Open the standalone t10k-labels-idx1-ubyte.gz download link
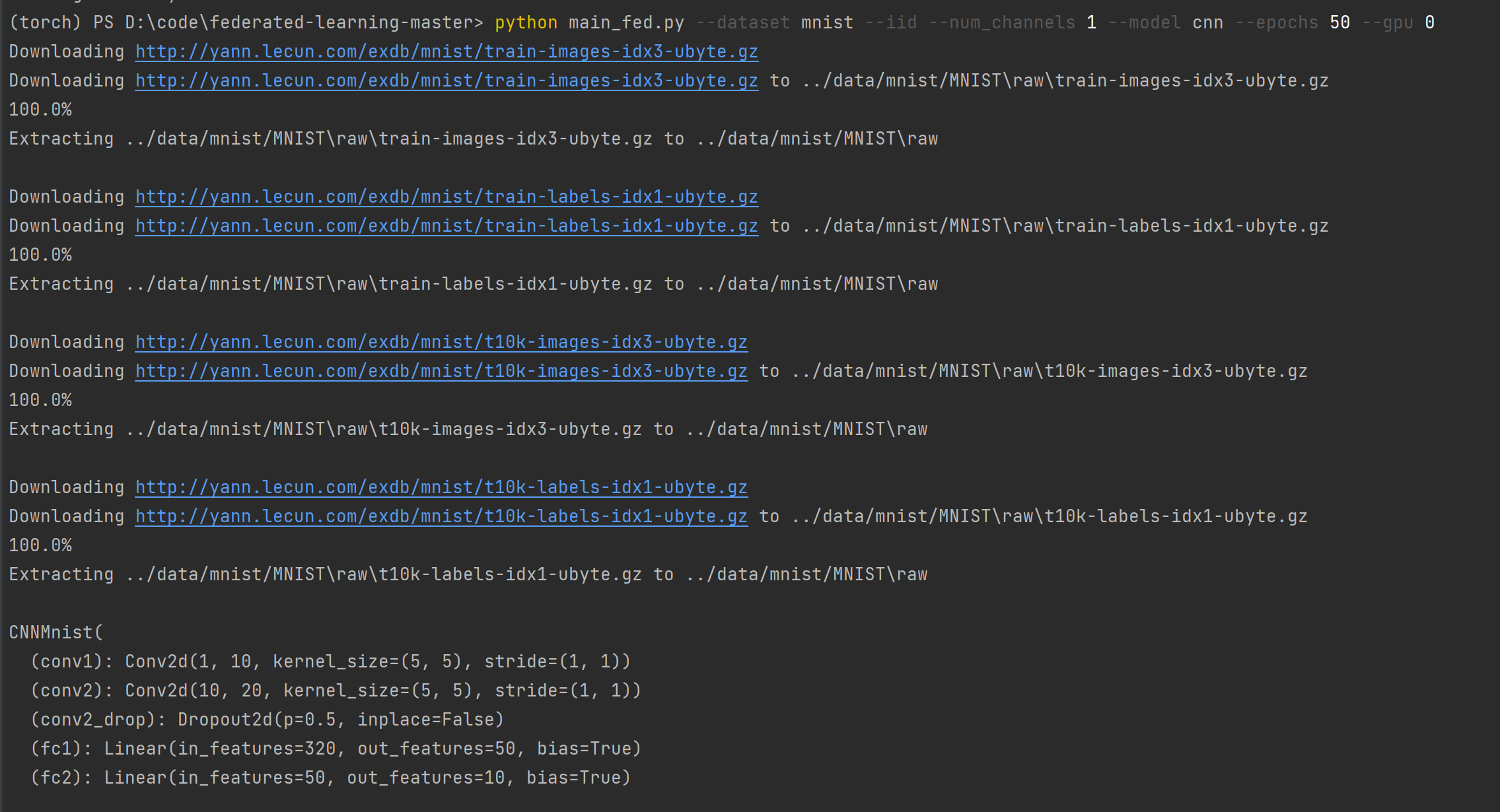Screen dimensions: 1500x812 (x=441, y=487)
